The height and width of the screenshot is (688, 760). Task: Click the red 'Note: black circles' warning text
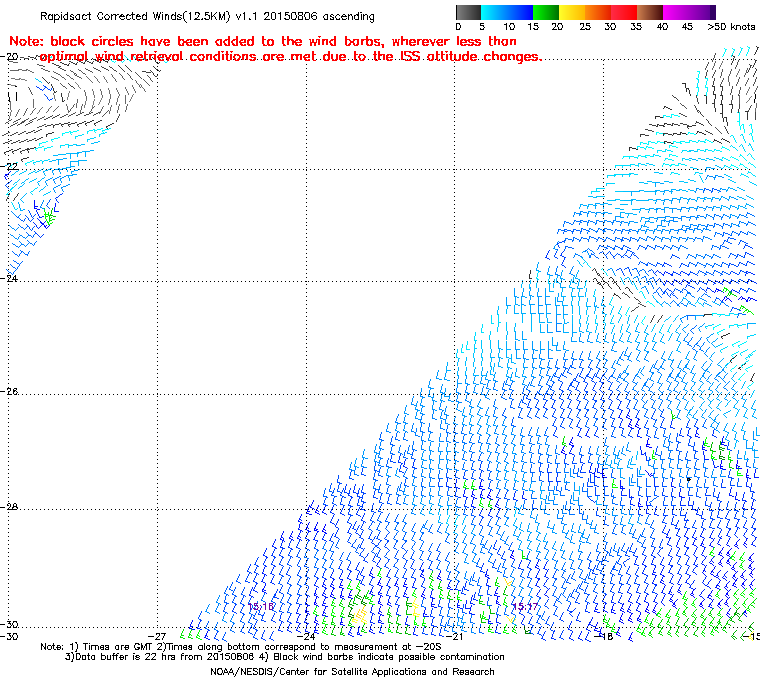275,49
